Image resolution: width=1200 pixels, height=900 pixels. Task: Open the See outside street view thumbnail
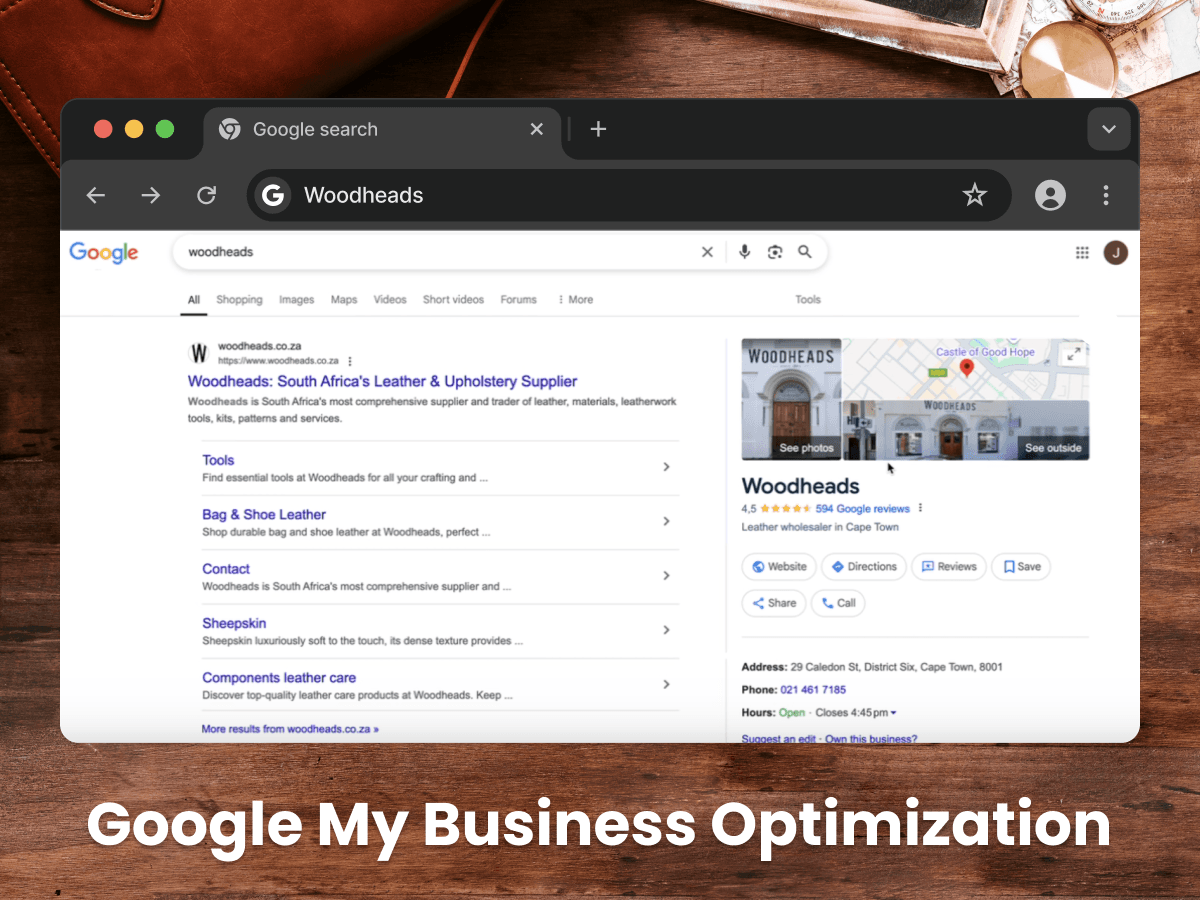pos(966,430)
